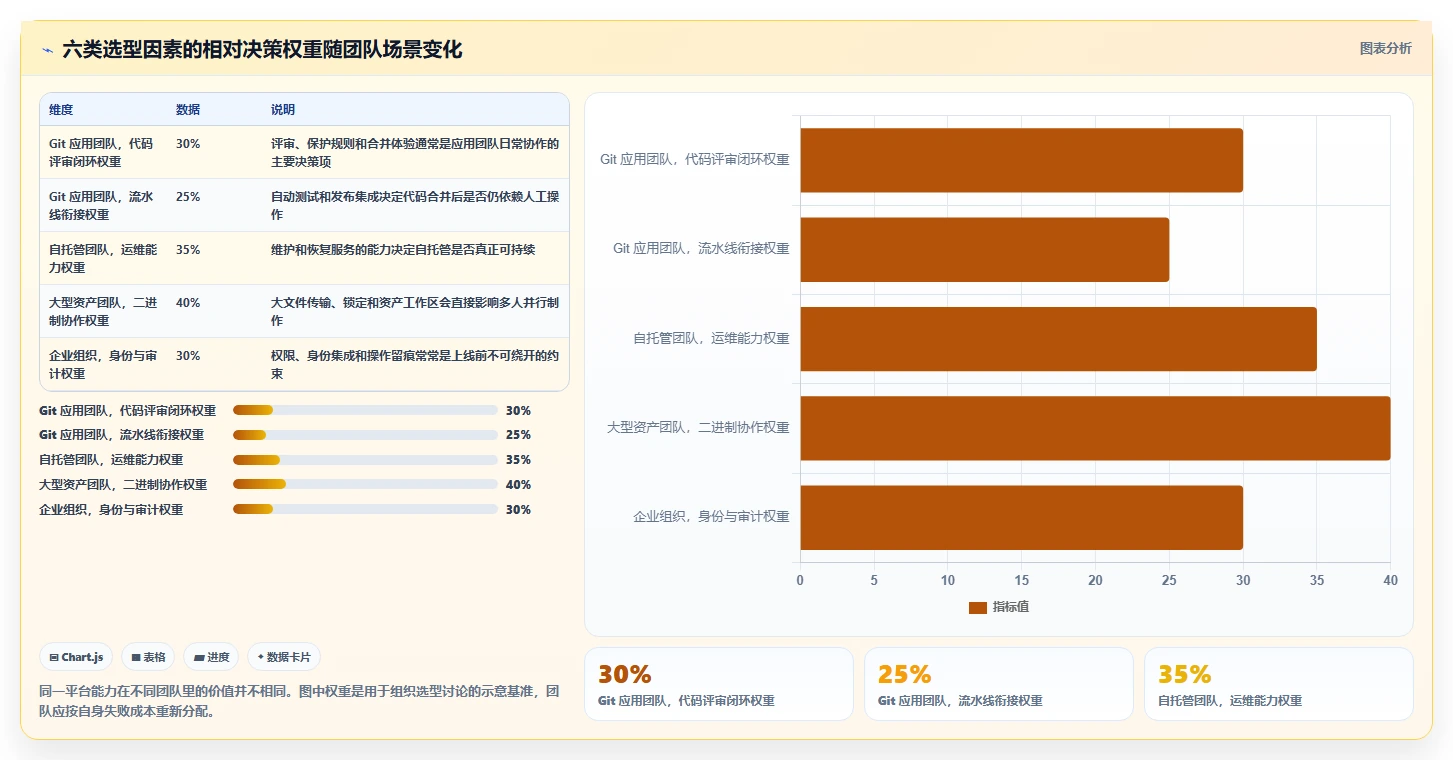The height and width of the screenshot is (760, 1453).
Task: Click 25% beside the 流水线衔接权重 progress bar
Action: click(x=518, y=435)
